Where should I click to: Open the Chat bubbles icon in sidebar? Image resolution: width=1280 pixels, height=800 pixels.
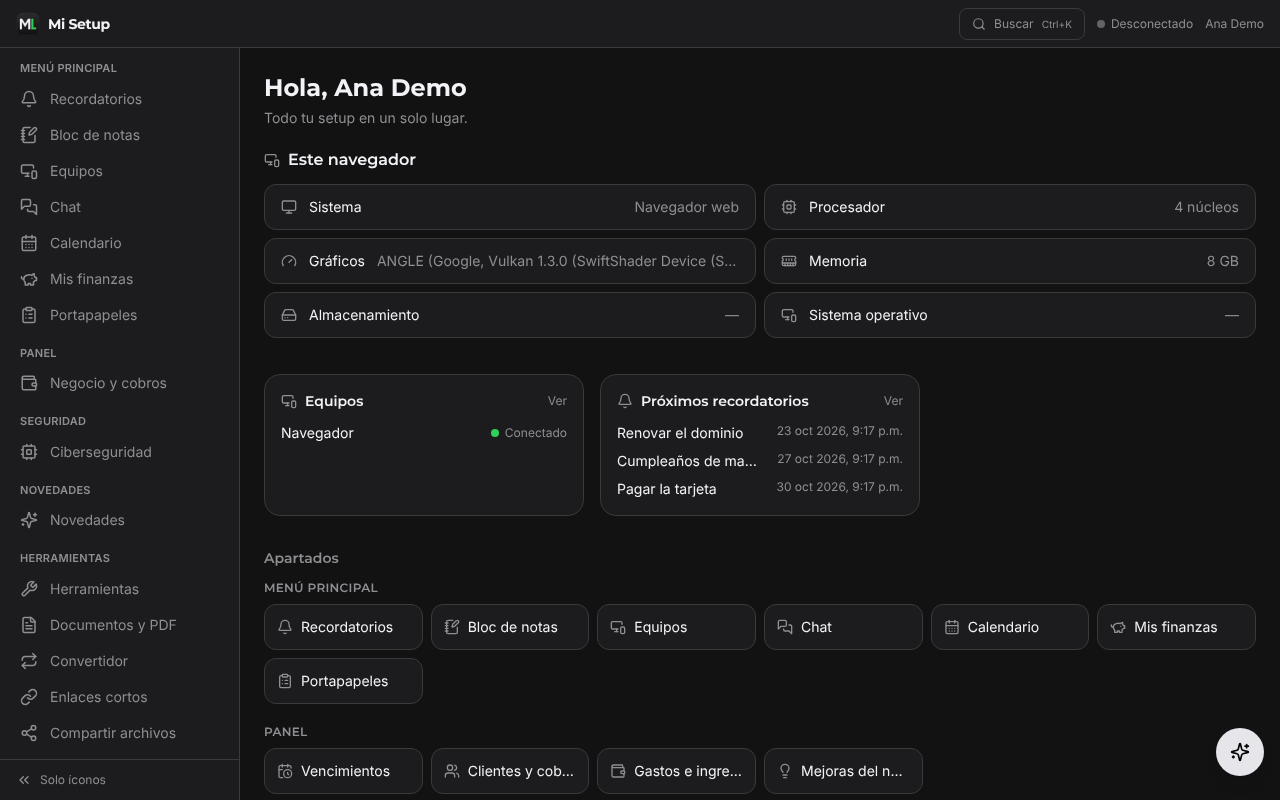[x=29, y=207]
